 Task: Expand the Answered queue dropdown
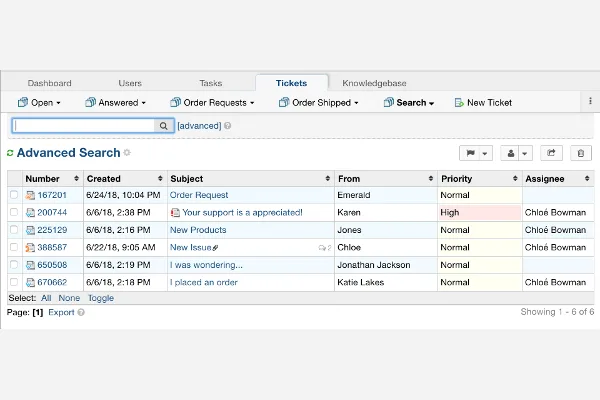[143, 103]
